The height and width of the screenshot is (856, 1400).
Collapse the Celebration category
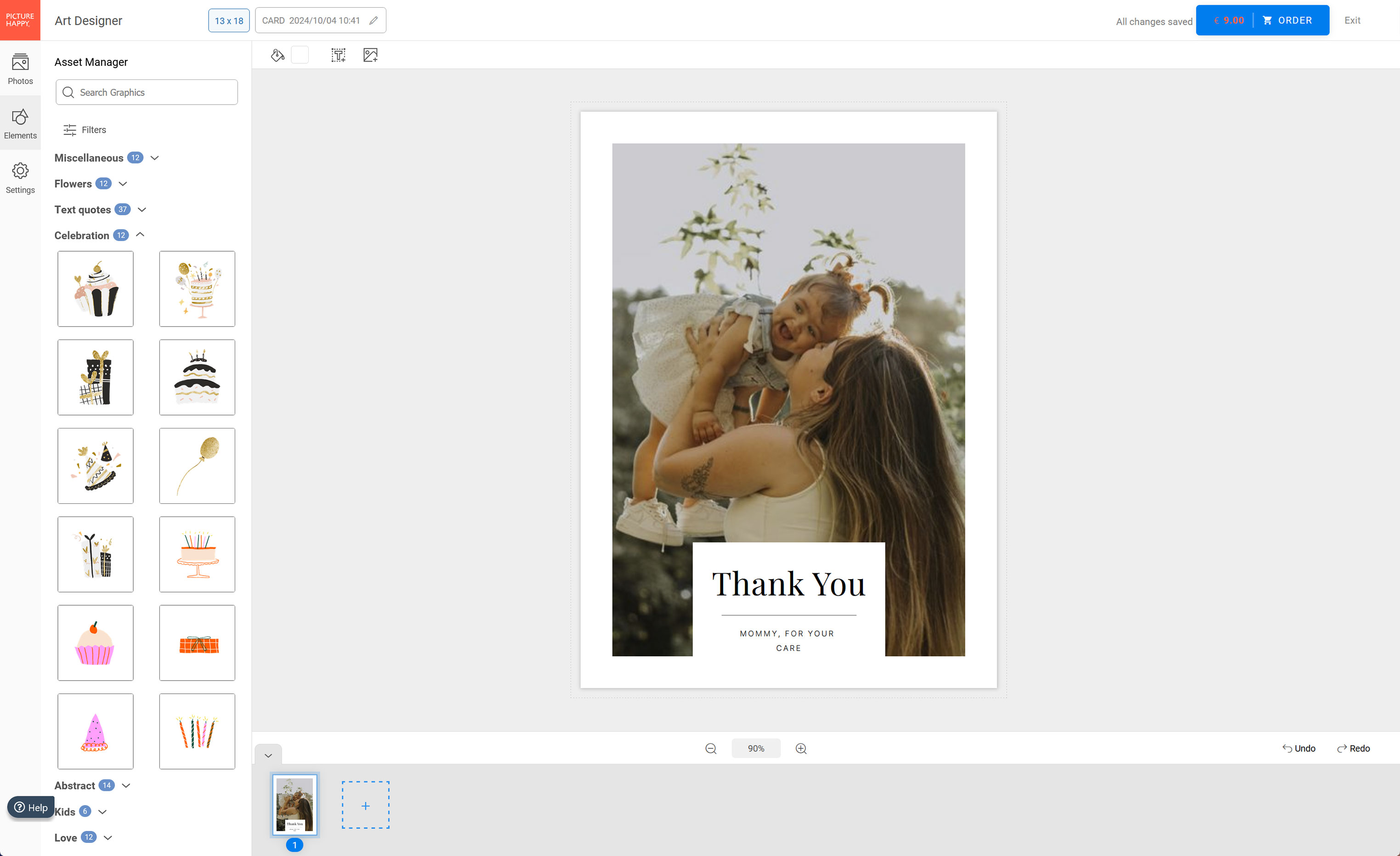pos(140,235)
